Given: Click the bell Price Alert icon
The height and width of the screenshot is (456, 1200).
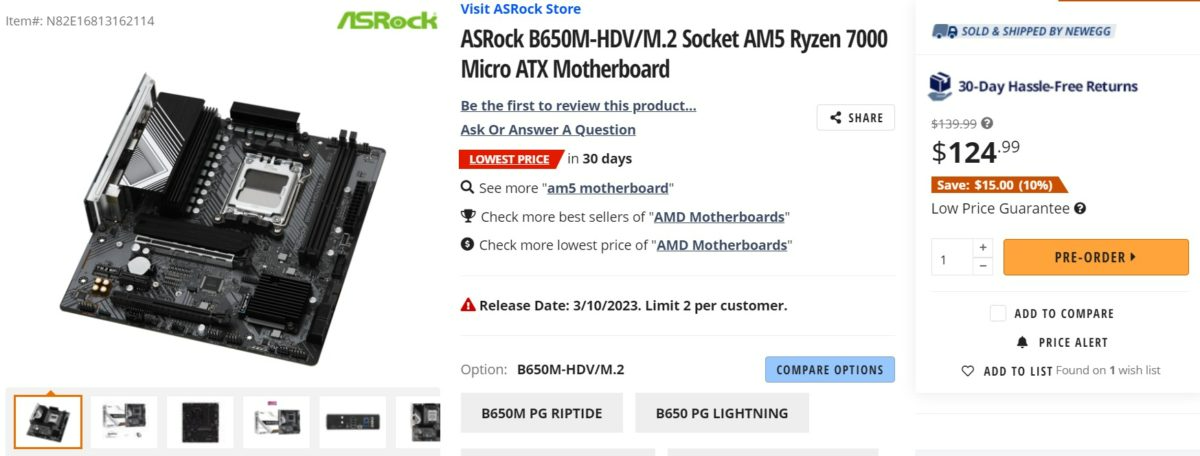Looking at the screenshot, I should coord(1022,342).
